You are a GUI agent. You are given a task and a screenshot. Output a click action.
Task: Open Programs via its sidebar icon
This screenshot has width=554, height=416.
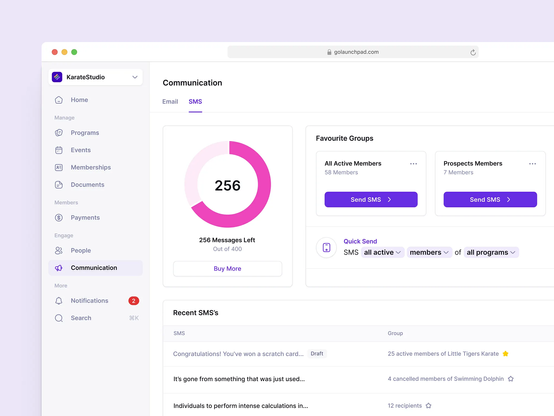(59, 133)
